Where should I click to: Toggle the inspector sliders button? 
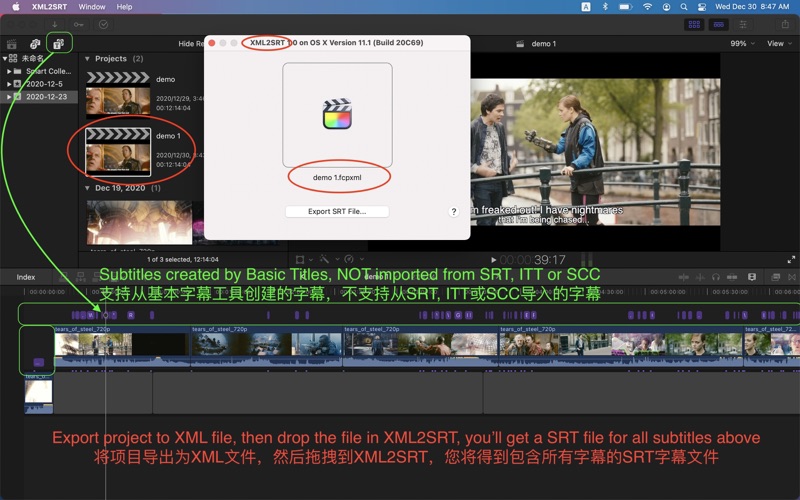click(743, 24)
